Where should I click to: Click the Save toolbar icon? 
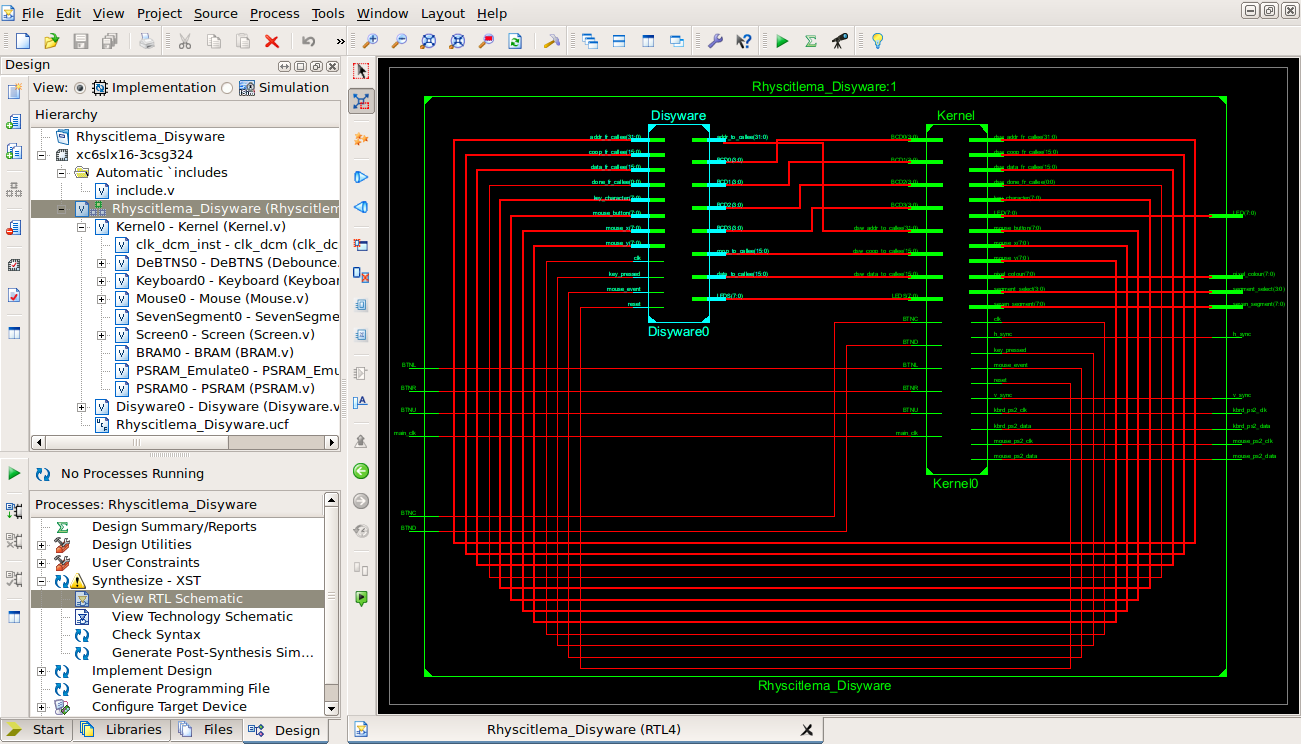pyautogui.click(x=80, y=41)
